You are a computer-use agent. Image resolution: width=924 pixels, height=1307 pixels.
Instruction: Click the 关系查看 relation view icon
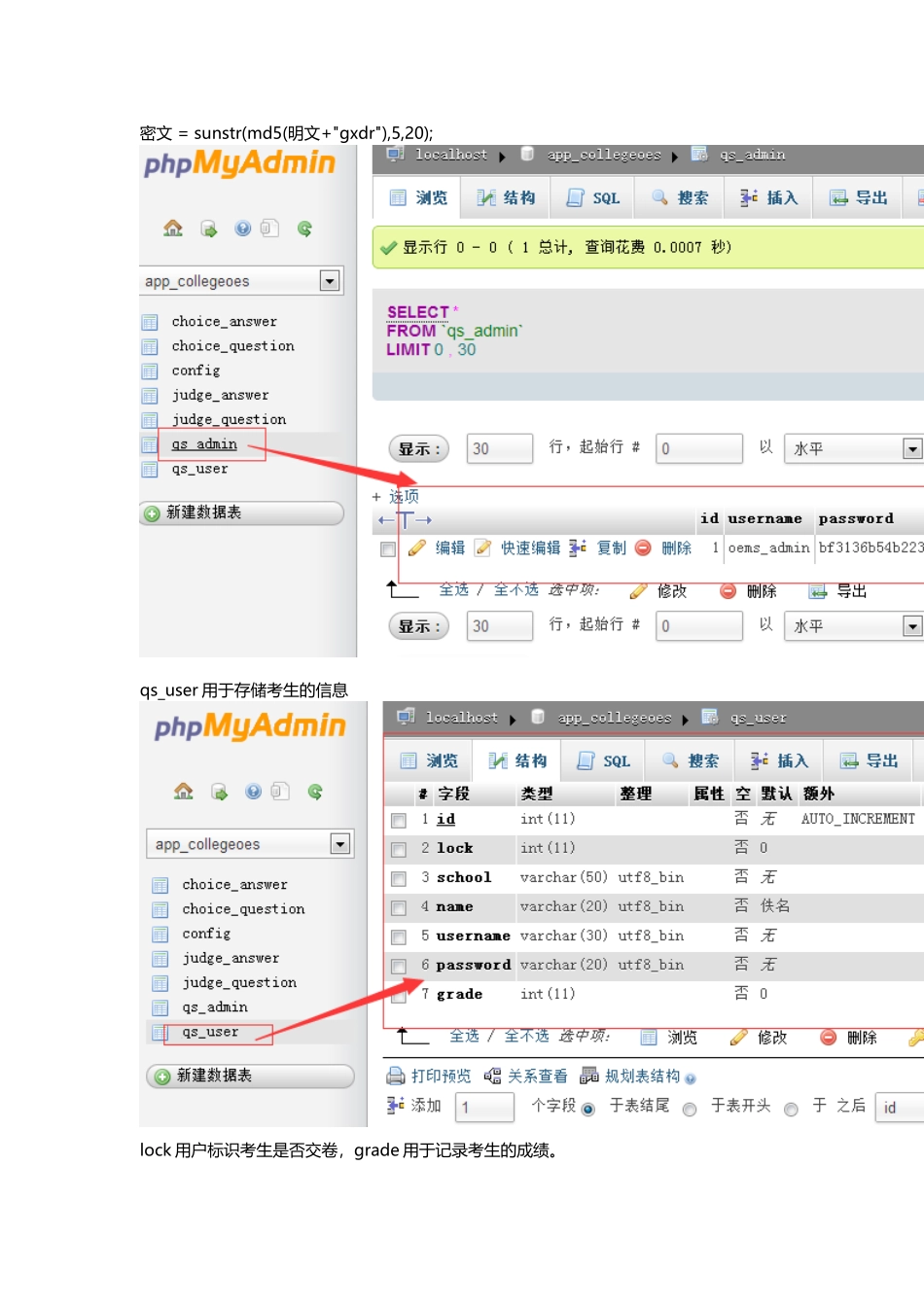click(x=493, y=1076)
